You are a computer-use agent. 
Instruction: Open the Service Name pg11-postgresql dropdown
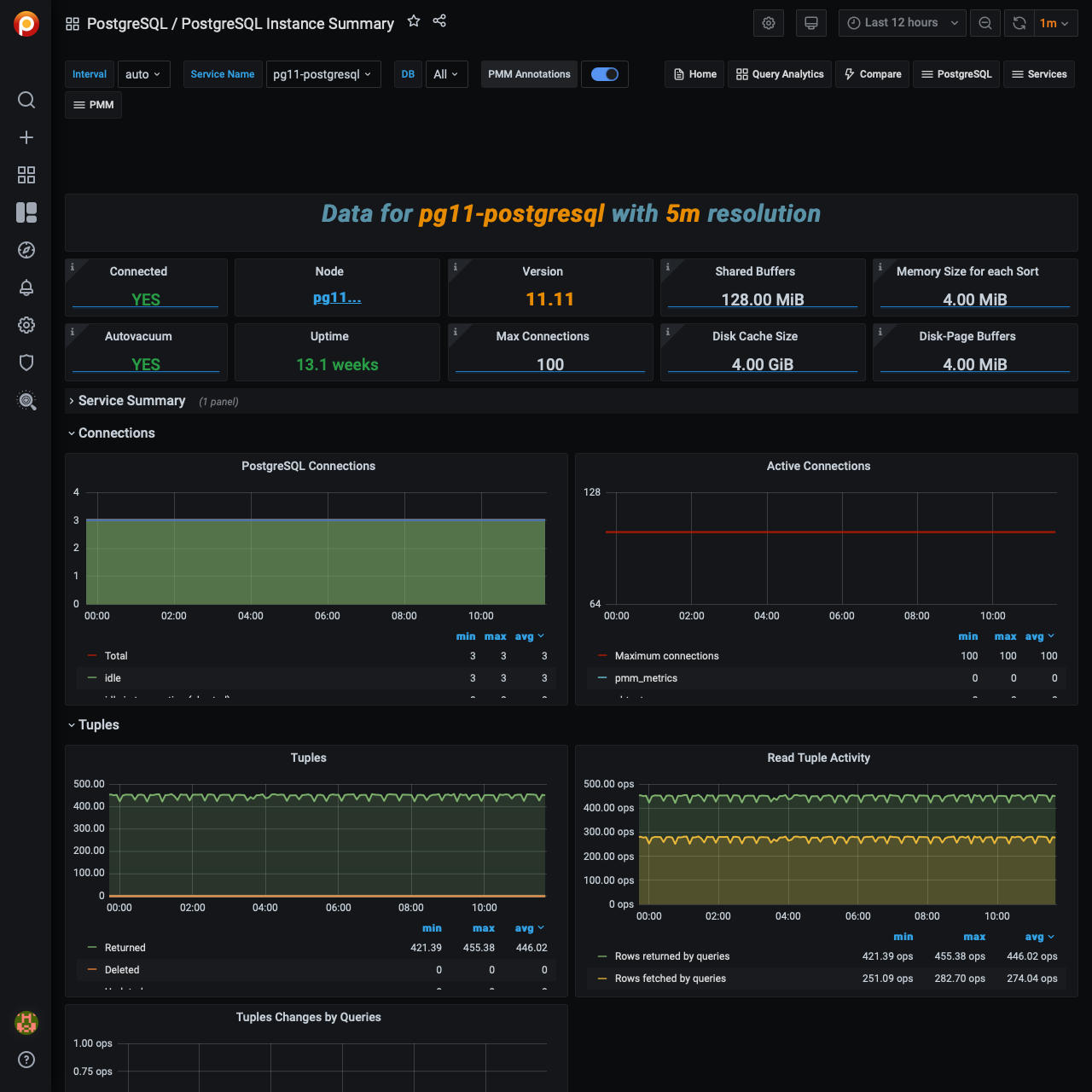click(x=323, y=74)
